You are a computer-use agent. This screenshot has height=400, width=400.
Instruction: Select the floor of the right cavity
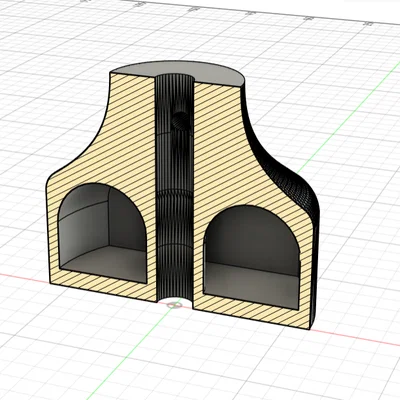click(252, 285)
